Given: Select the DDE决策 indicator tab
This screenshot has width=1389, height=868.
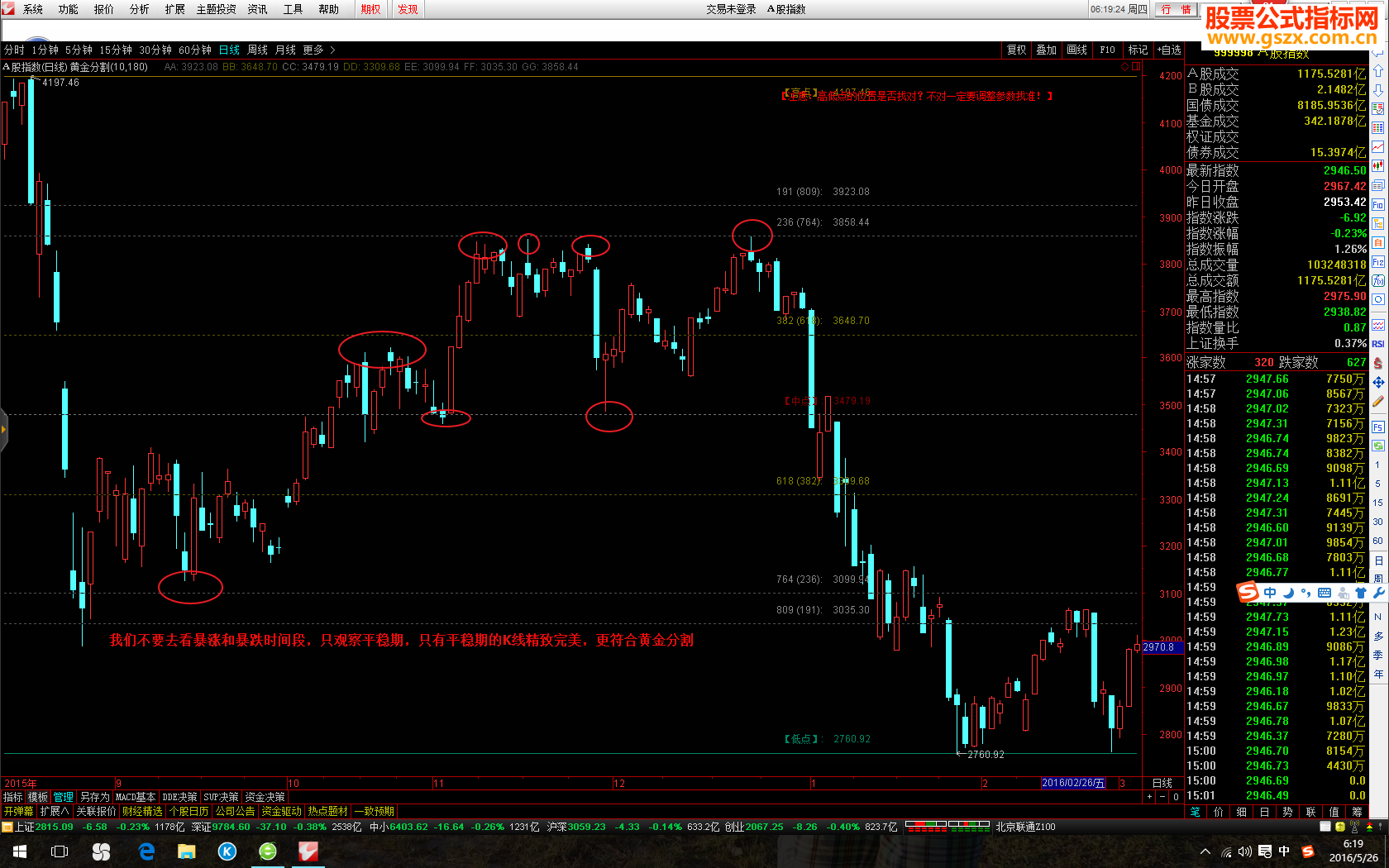Looking at the screenshot, I should tap(179, 797).
